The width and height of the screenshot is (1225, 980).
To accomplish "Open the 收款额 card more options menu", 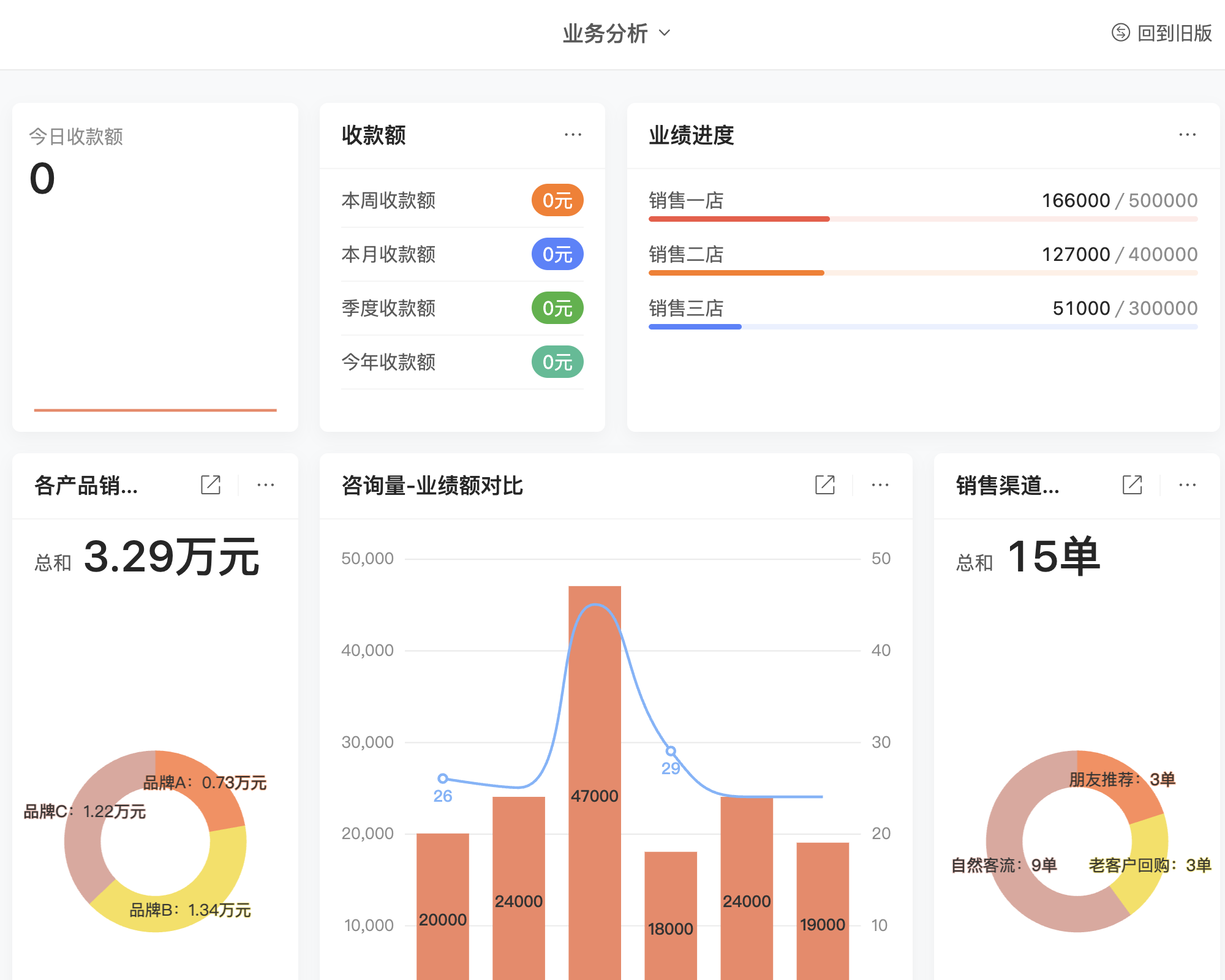I will pos(573,135).
